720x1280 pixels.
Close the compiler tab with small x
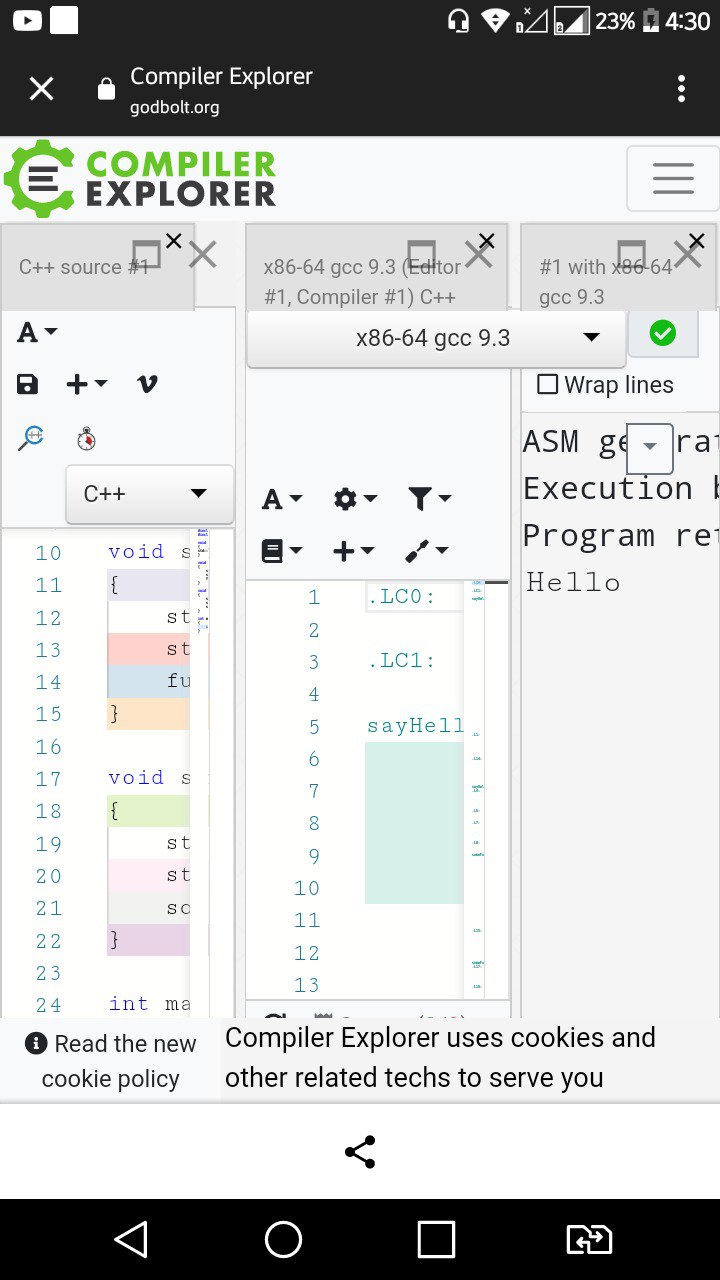(x=486, y=241)
